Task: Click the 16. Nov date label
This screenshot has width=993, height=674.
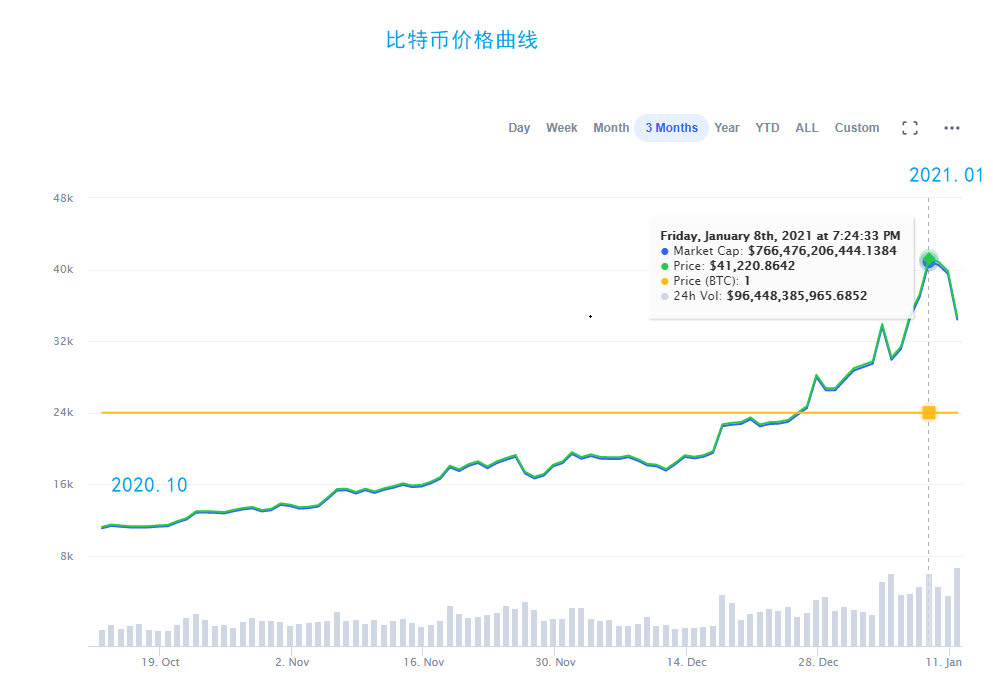Action: coord(425,662)
